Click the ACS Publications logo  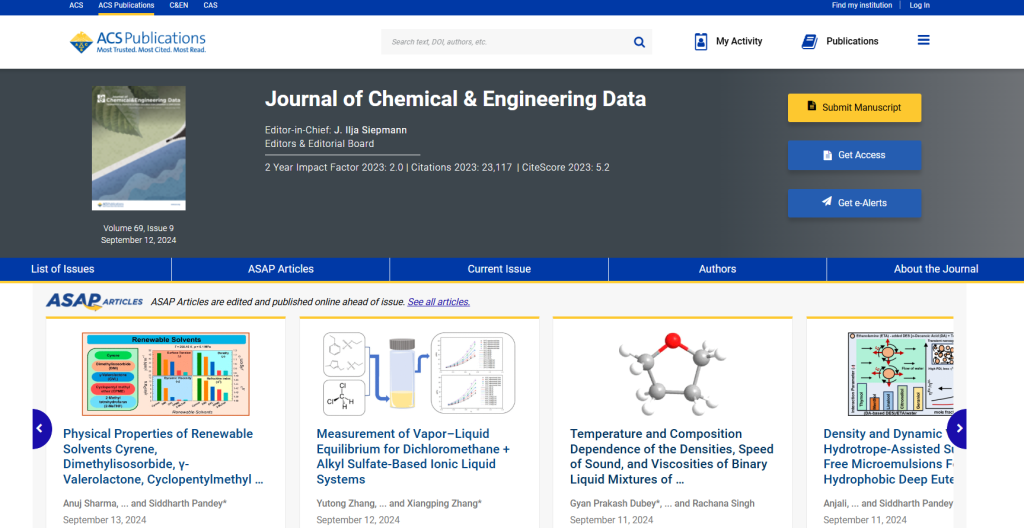coord(138,42)
